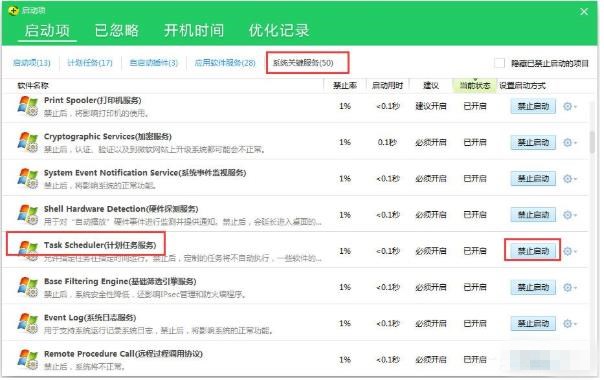Select Remote Procedure Call row title

123,354
